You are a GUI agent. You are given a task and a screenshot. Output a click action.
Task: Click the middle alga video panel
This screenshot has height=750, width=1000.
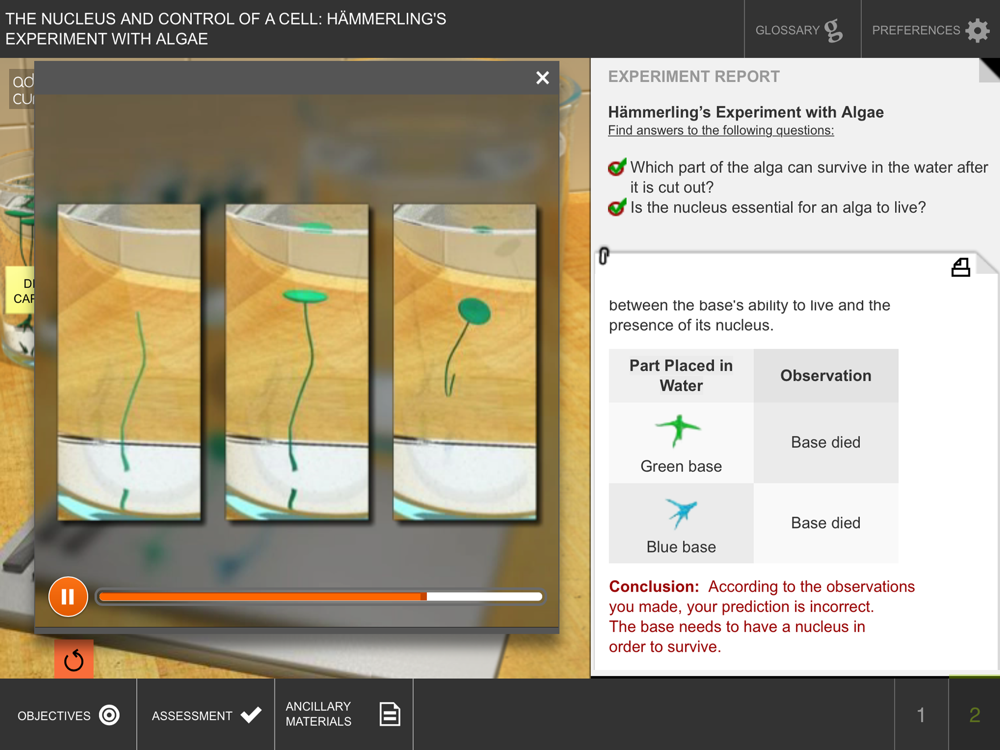click(x=297, y=362)
